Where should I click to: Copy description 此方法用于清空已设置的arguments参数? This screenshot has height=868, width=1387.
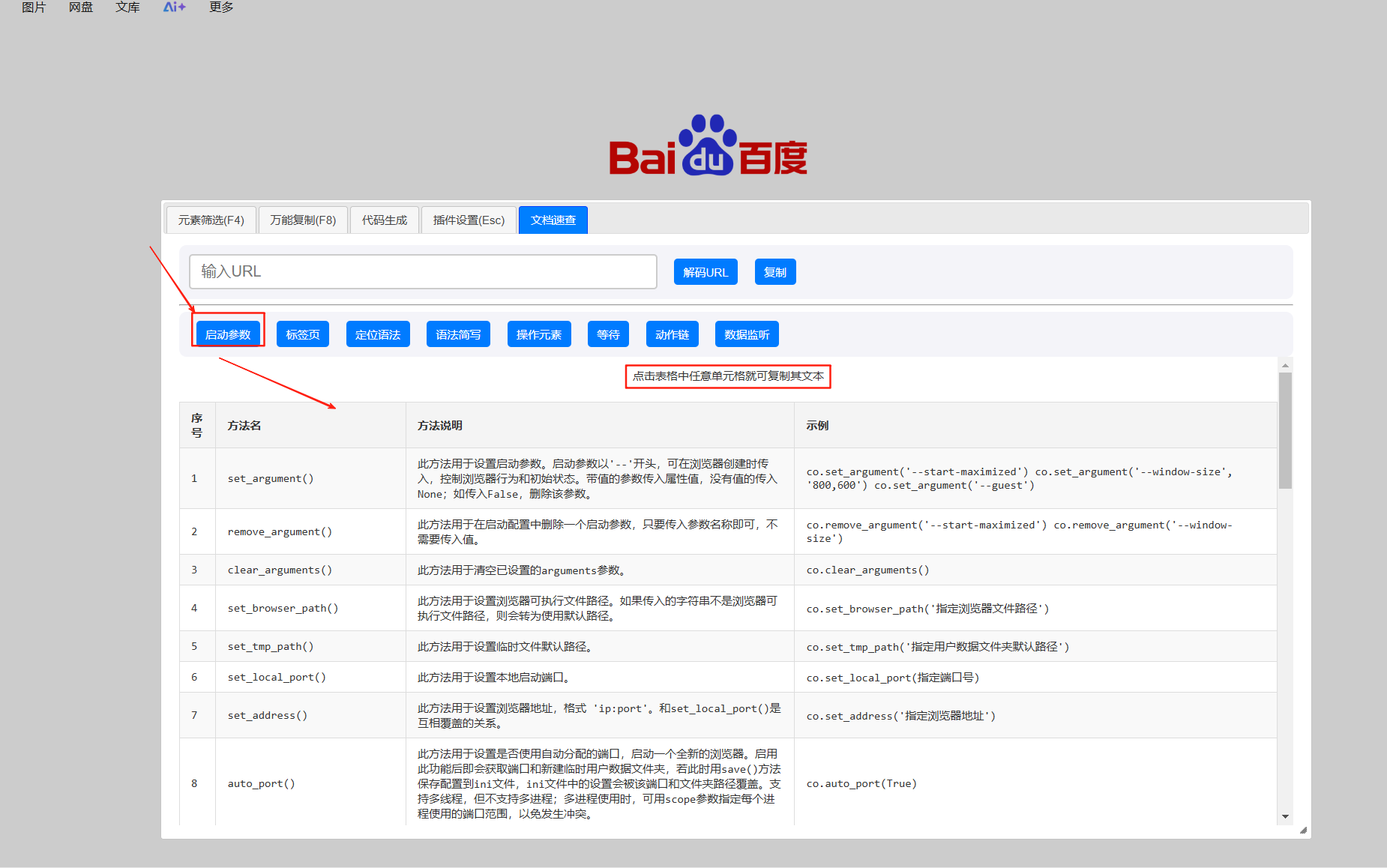tap(600, 570)
